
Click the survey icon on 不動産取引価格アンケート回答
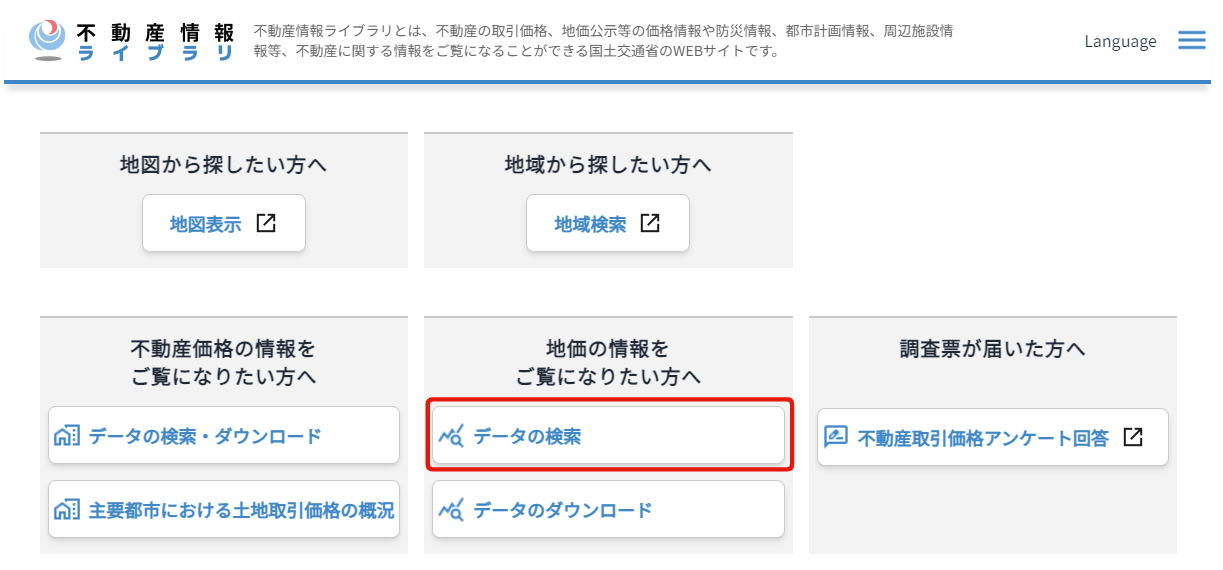pyautogui.click(x=836, y=437)
